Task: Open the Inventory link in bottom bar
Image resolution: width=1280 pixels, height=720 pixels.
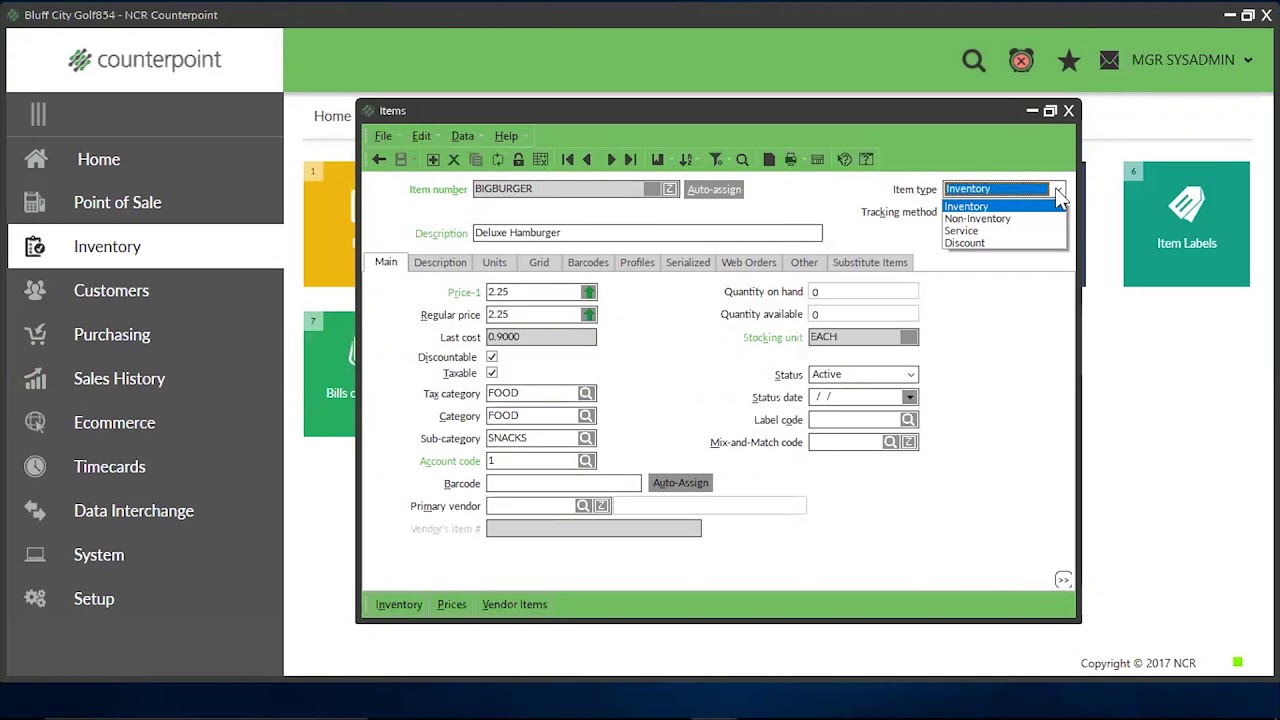Action: click(399, 605)
